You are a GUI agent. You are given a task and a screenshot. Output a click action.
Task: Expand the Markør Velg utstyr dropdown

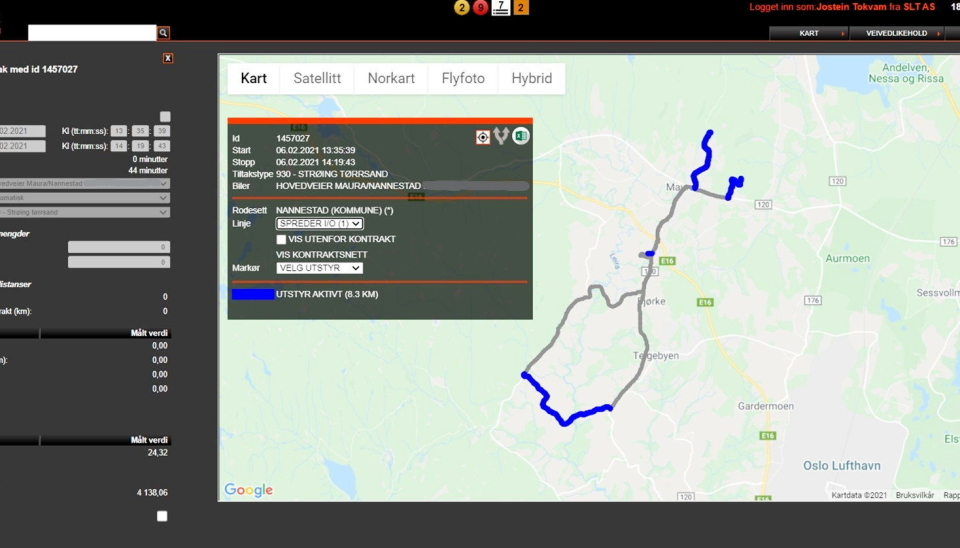click(319, 268)
